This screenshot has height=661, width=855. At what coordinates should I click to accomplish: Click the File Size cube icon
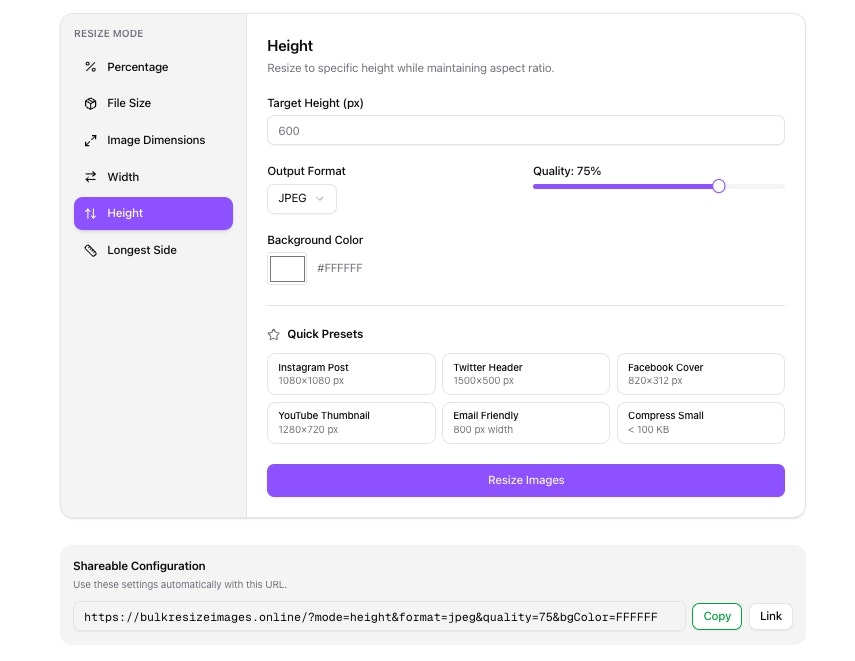90,104
